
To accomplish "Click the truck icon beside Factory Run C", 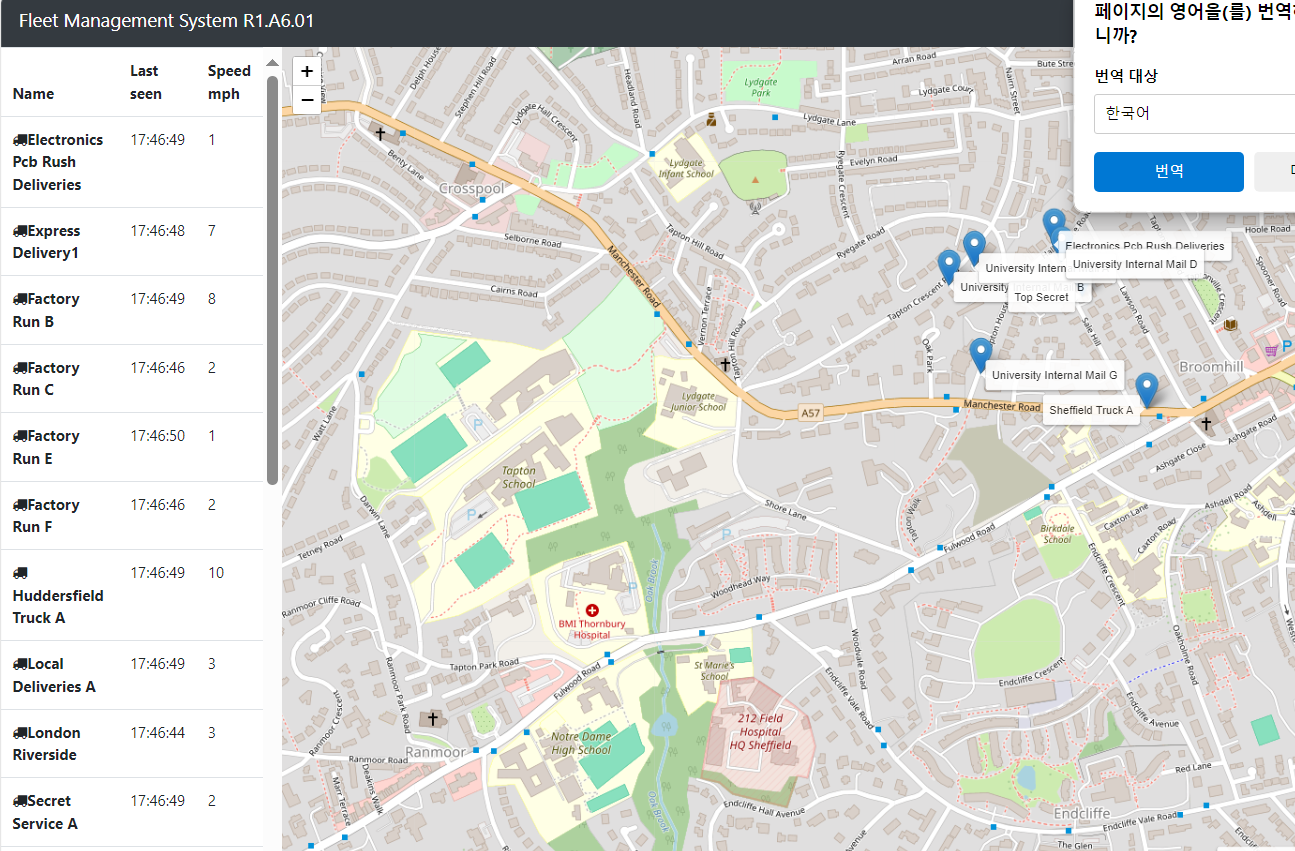I will click(20, 368).
